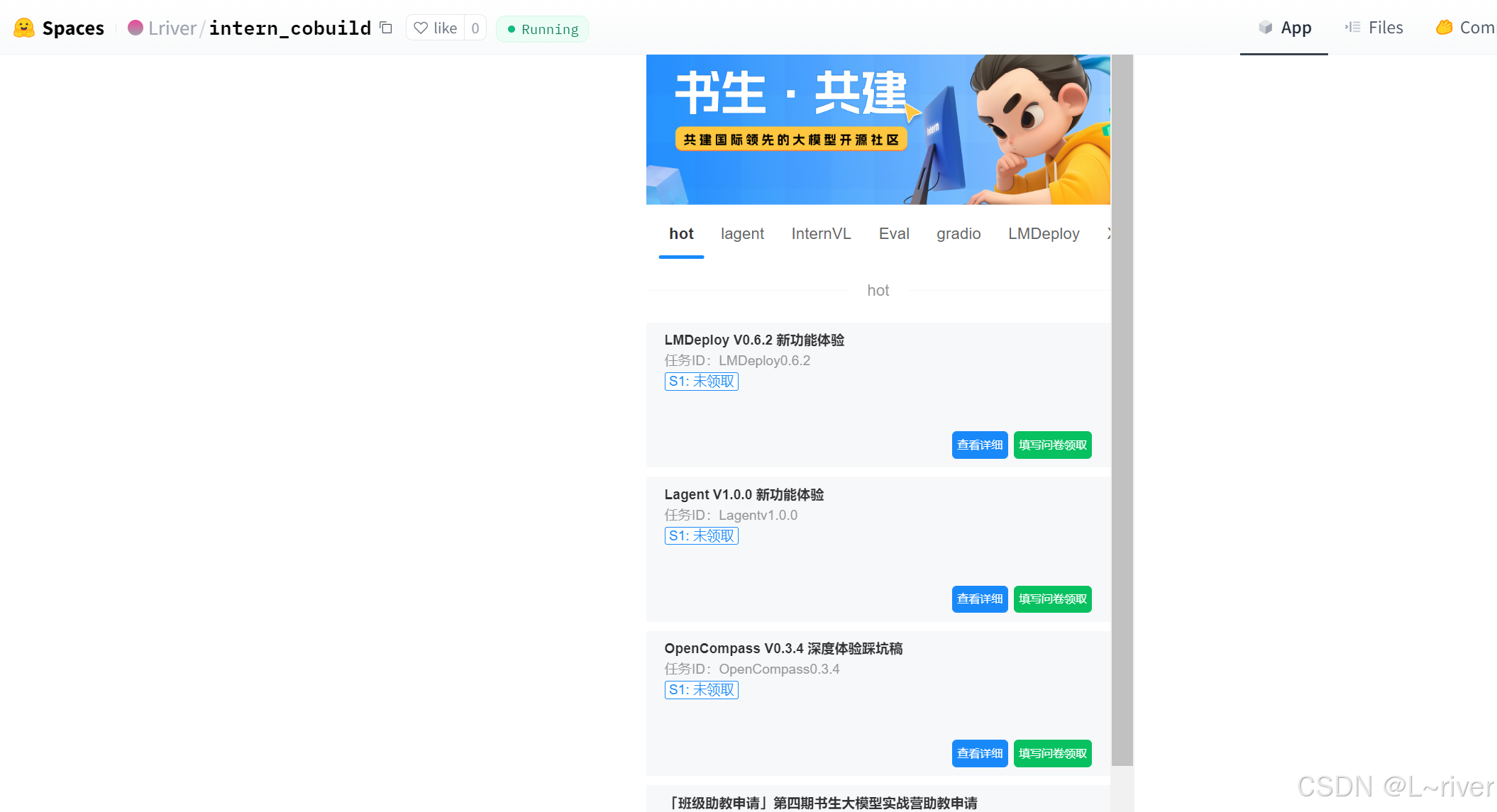Viewport: 1497px width, 812px height.
Task: Click the Files list icon
Action: [x=1352, y=28]
